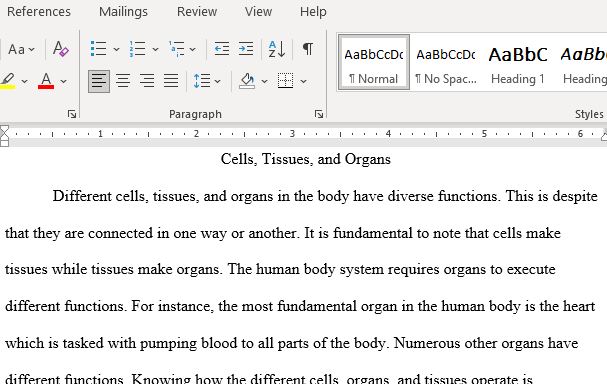The height and width of the screenshot is (384, 607).
Task: Open the shading color dropdown arrow
Action: 264,81
